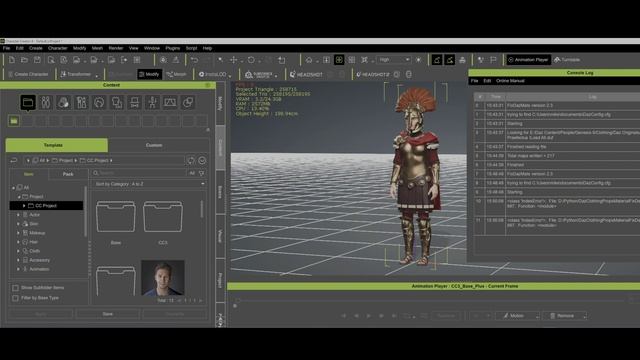Image resolution: width=640 pixels, height=360 pixels.
Task: Open the Character menu
Action: 58,48
